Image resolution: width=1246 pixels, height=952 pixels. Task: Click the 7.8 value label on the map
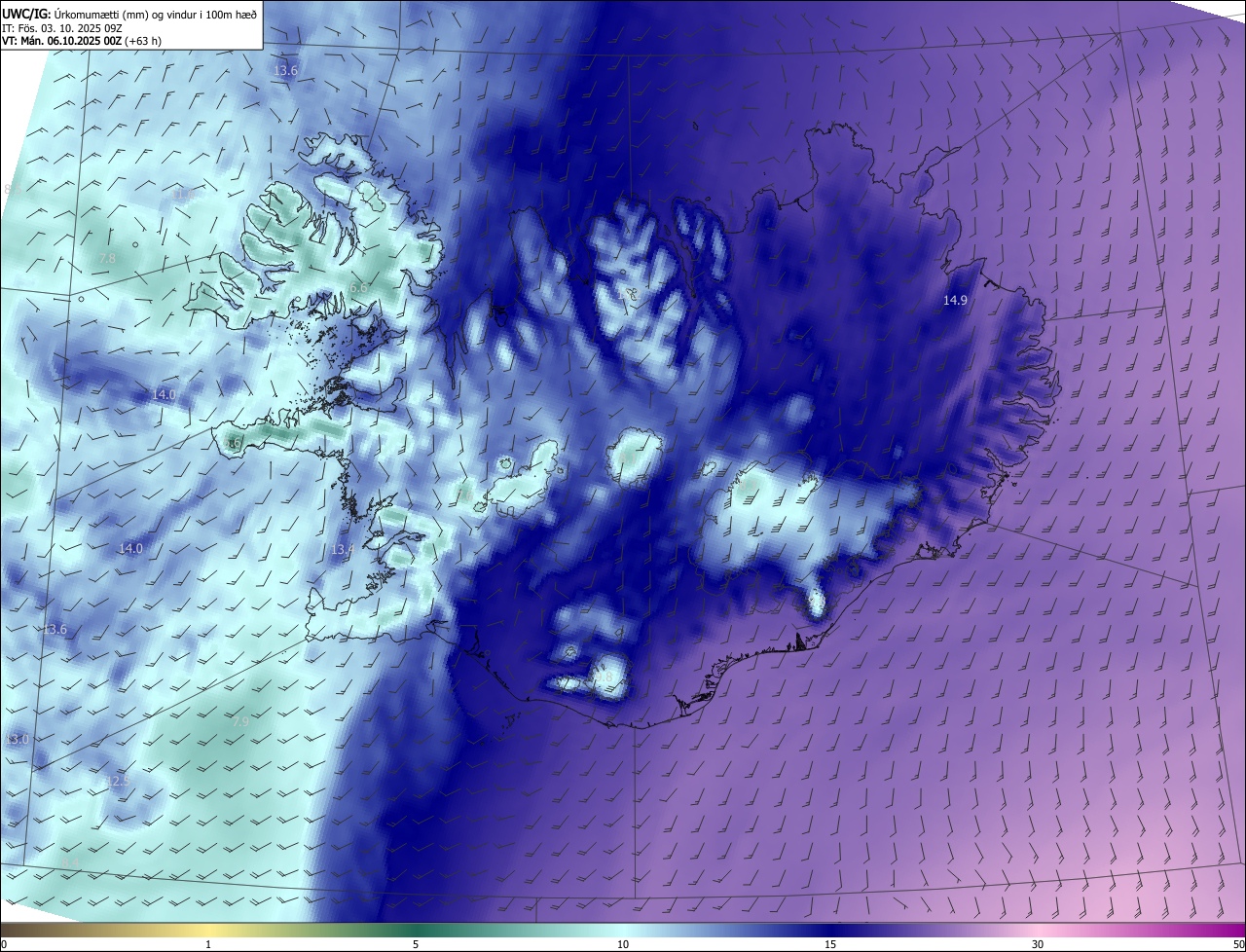tap(107, 259)
